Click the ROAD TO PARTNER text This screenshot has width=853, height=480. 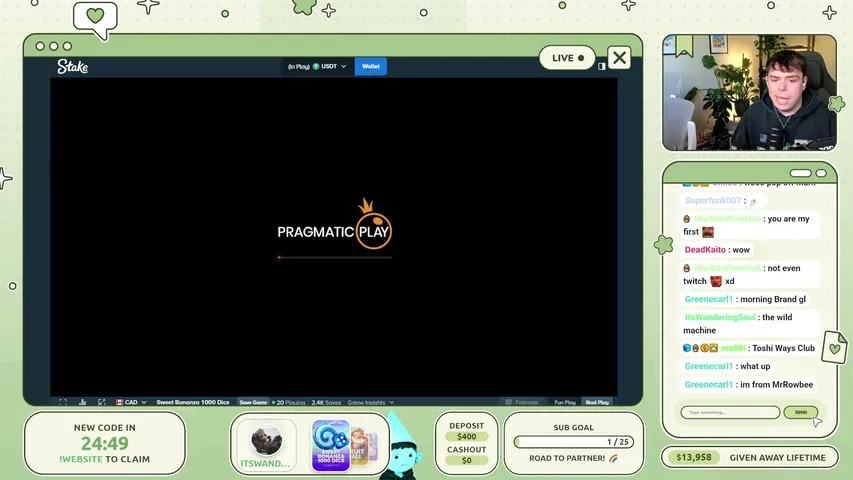pyautogui.click(x=567, y=458)
